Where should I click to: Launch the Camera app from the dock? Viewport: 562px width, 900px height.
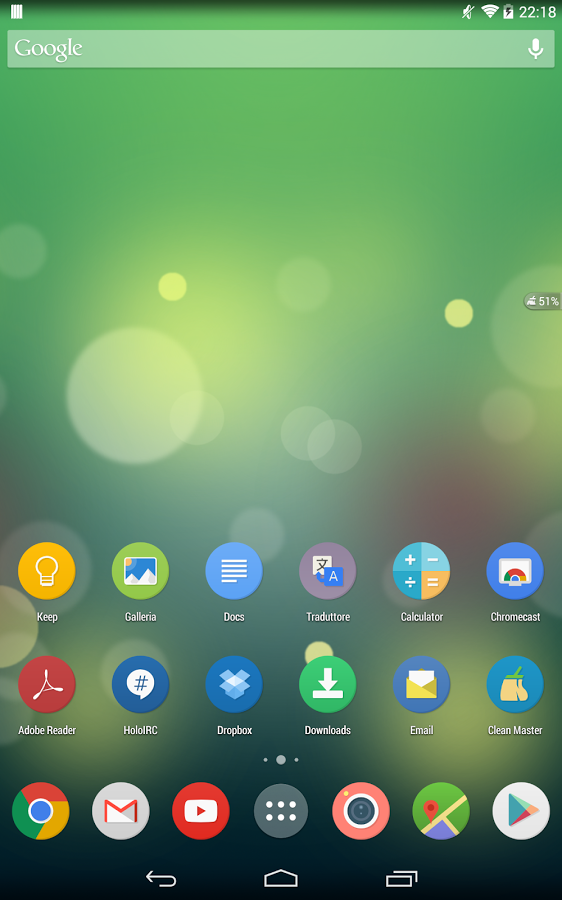click(x=361, y=811)
